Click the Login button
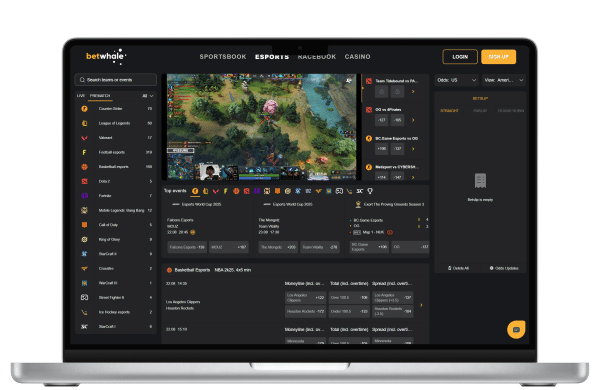 pos(460,57)
